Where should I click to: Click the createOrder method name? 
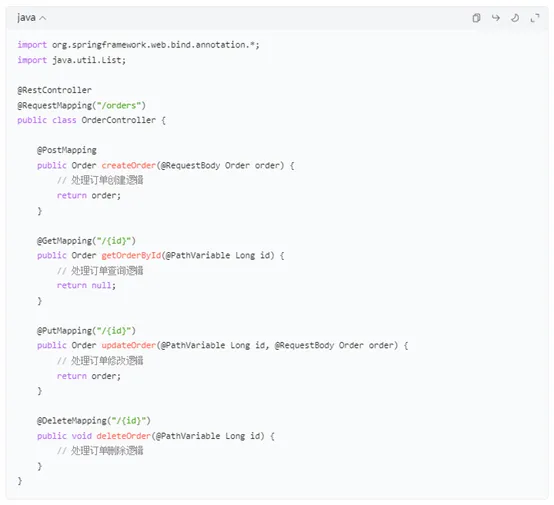(129, 165)
